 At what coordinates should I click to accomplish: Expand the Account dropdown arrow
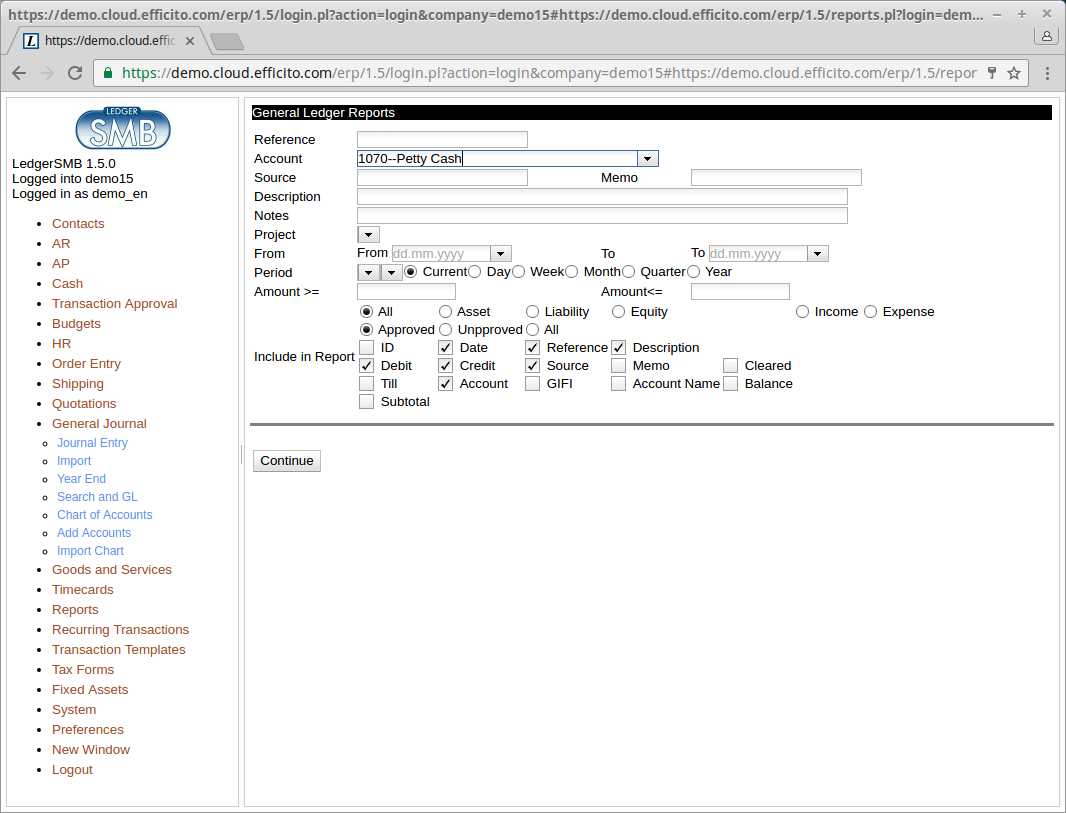tap(648, 159)
